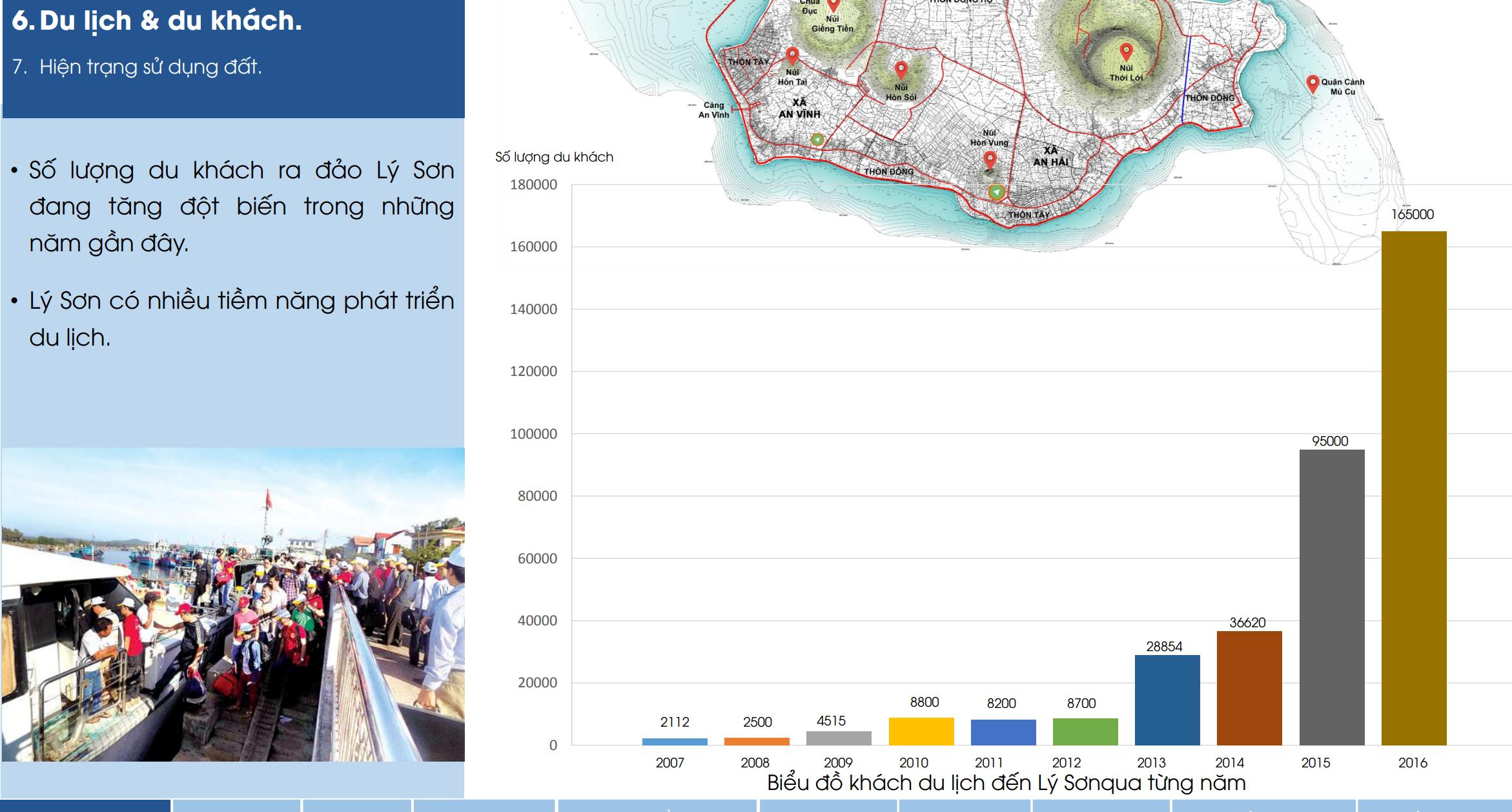Click the red pin below Núi Hòn Vung
1512x812 pixels.
pos(990,159)
